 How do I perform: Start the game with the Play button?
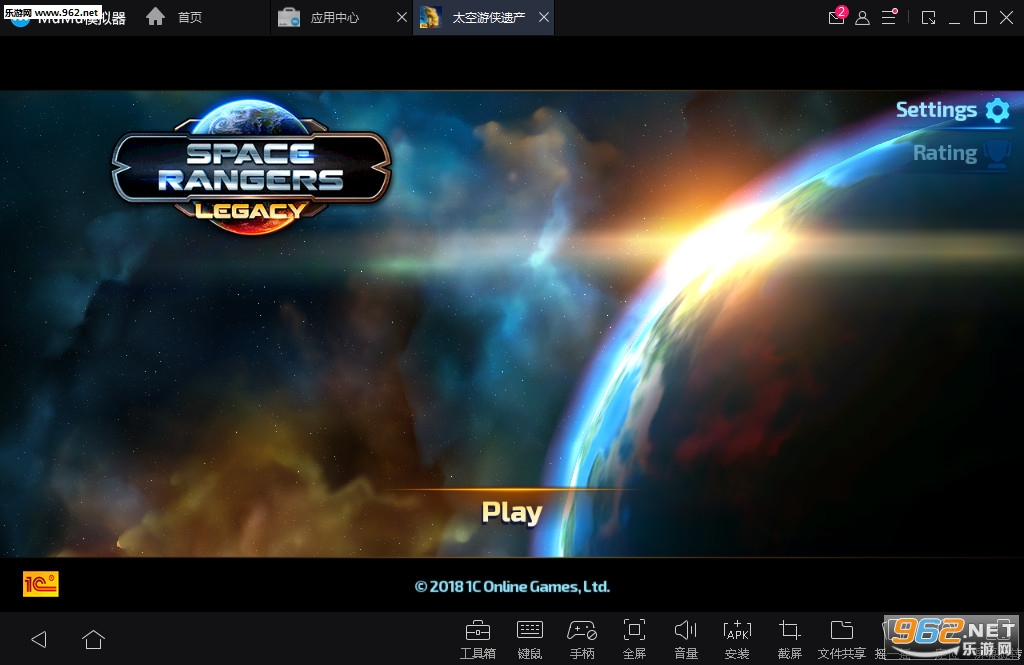click(511, 513)
